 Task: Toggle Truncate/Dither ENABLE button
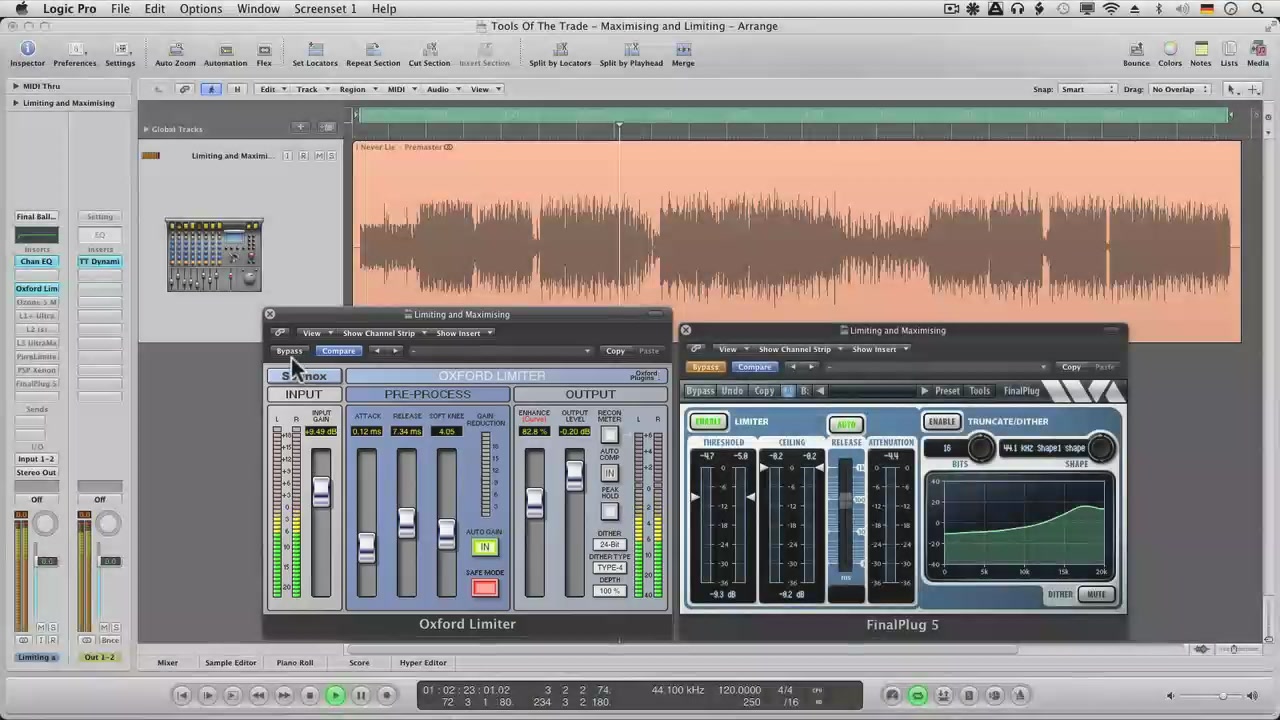tap(942, 422)
